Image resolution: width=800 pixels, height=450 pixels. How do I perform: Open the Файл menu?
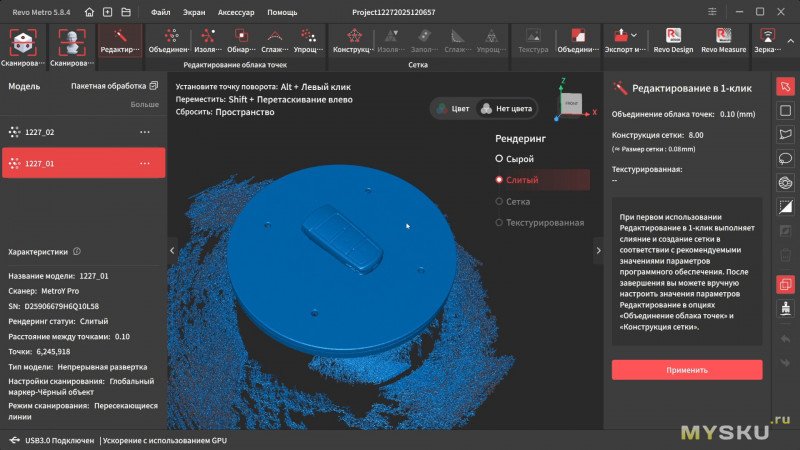coord(160,13)
